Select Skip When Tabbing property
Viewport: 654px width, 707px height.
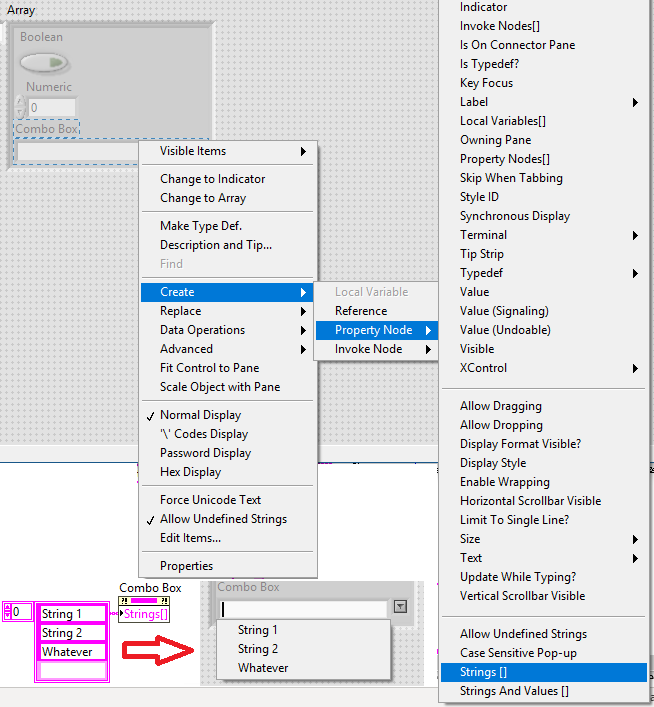pyautogui.click(x=543, y=178)
